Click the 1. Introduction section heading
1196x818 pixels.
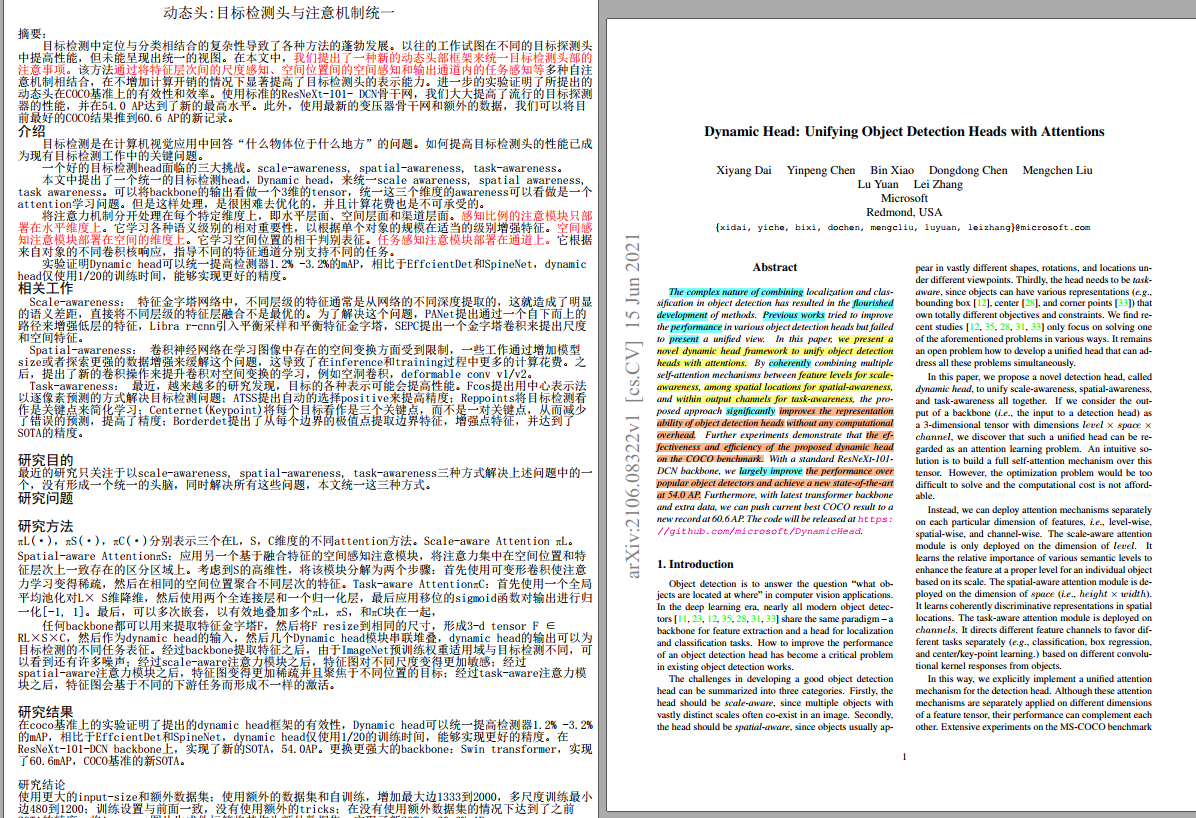click(x=695, y=564)
